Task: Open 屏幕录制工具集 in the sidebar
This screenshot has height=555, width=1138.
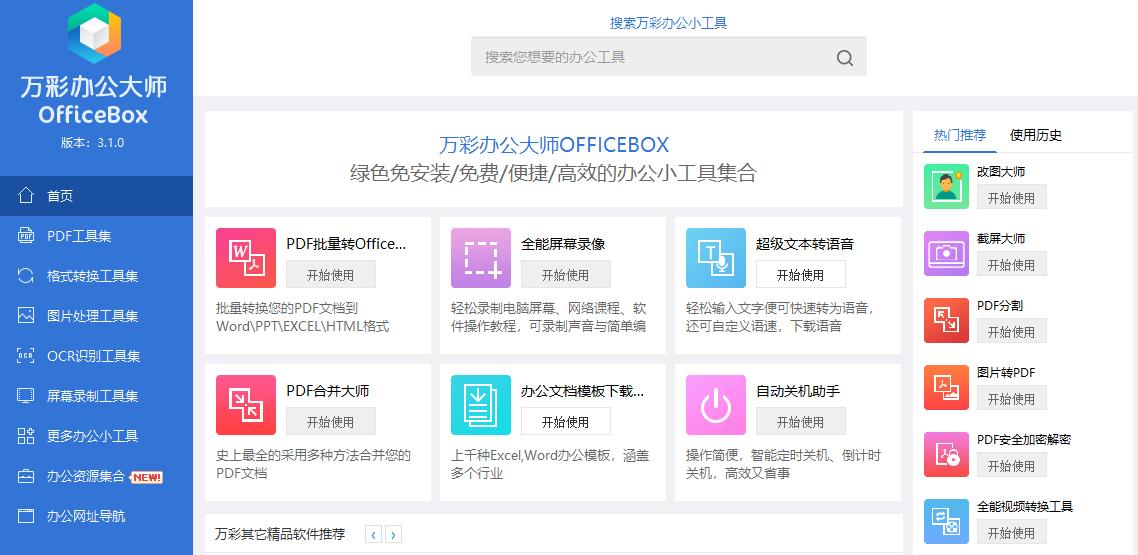Action: point(97,395)
